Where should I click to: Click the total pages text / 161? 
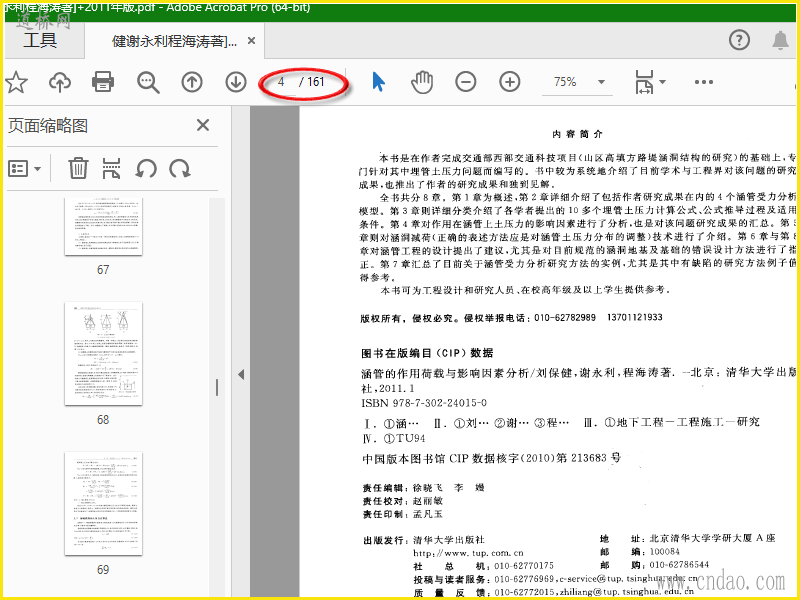(312, 82)
